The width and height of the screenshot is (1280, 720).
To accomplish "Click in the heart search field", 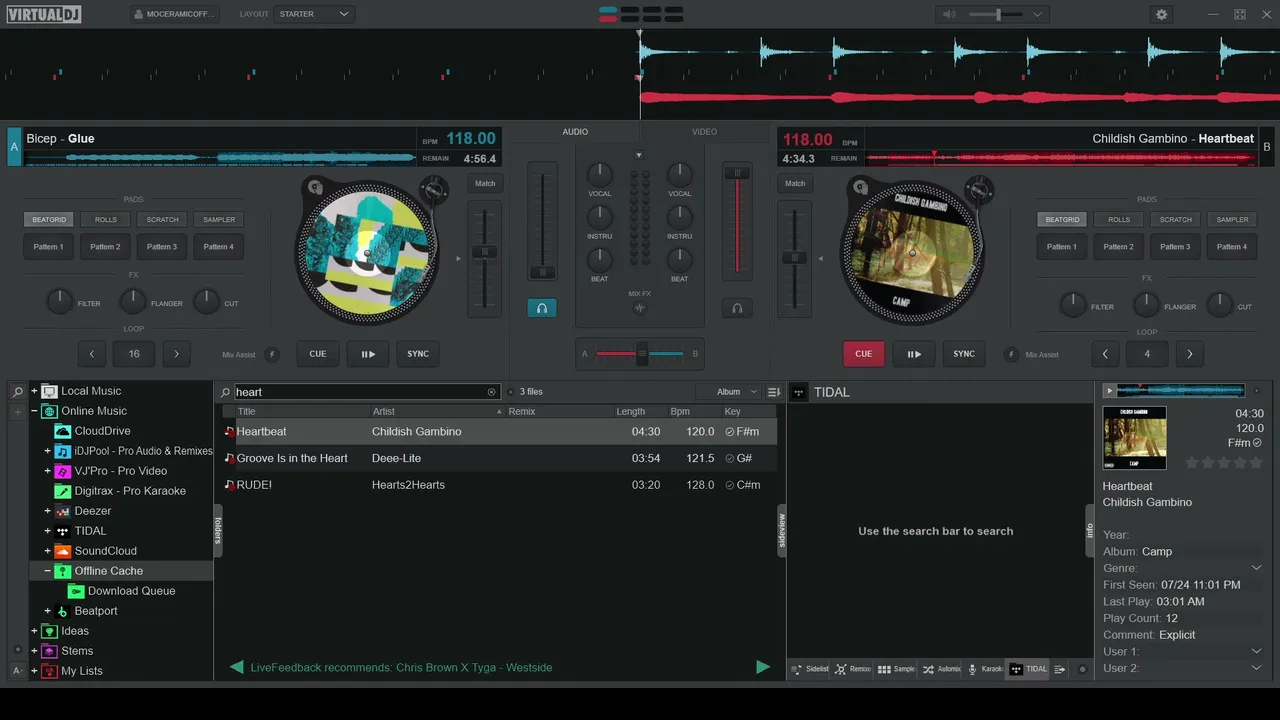I will 360,392.
